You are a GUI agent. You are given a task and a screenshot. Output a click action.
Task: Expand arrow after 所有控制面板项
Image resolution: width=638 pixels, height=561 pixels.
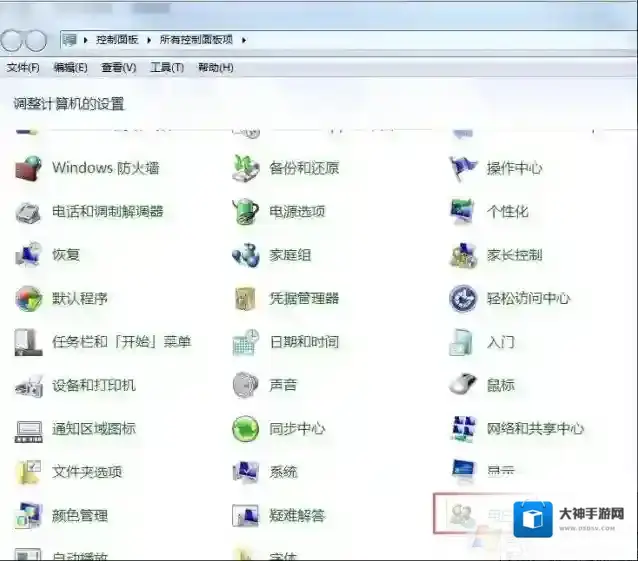point(244,40)
